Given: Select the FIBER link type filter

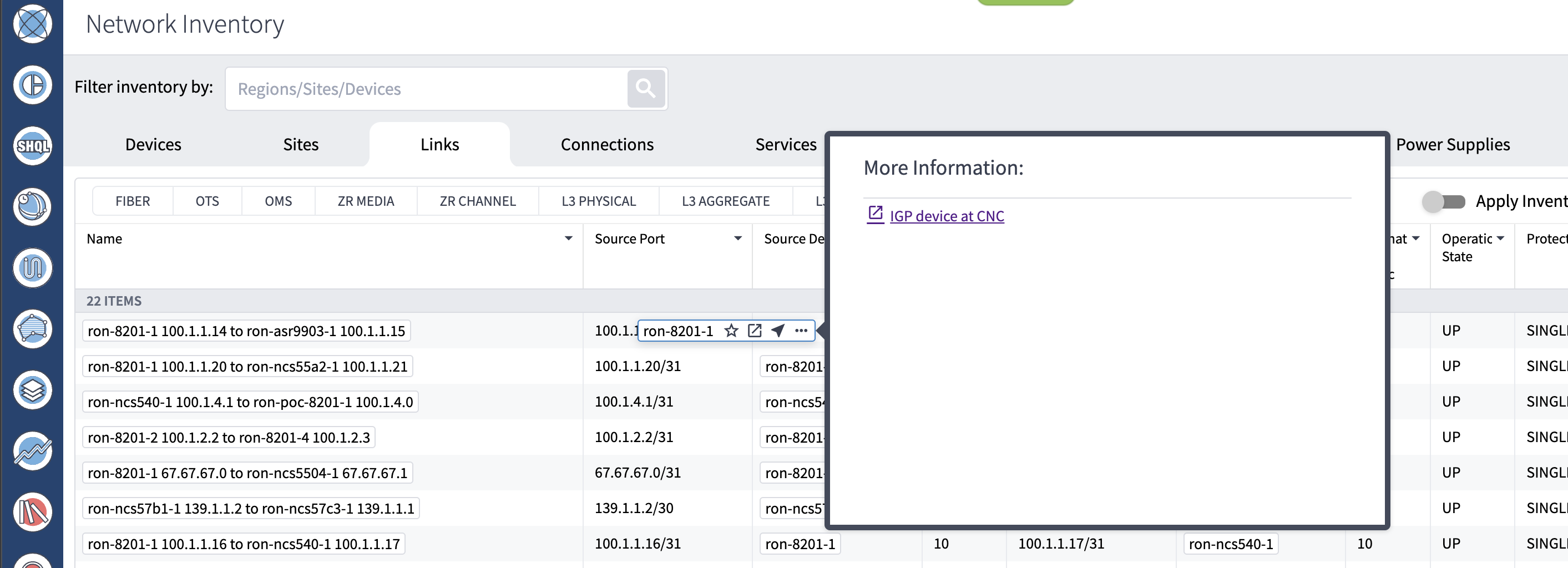Looking at the screenshot, I should click(133, 201).
